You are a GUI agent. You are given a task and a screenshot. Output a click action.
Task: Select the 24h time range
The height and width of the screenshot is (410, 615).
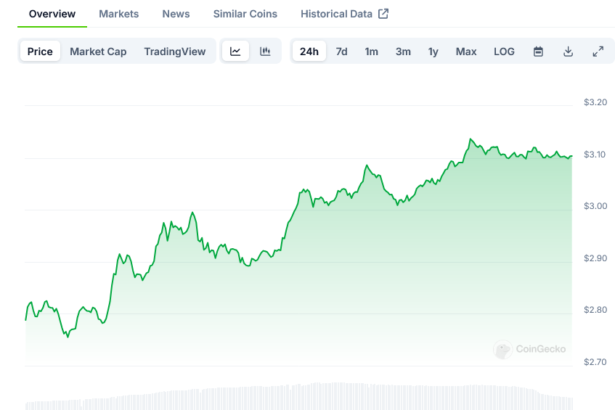(309, 51)
